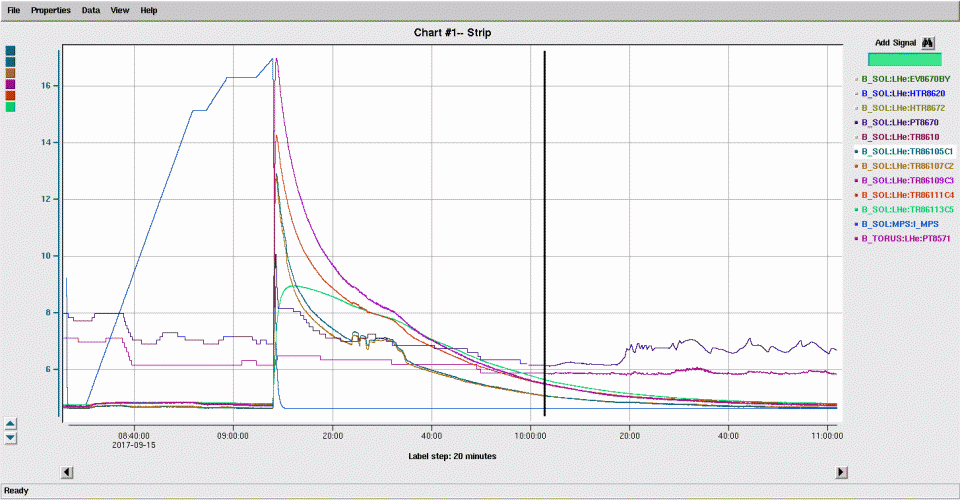Select B_SOL:LHe:PT8670 signal label
The width and height of the screenshot is (960, 500).
coord(898,122)
